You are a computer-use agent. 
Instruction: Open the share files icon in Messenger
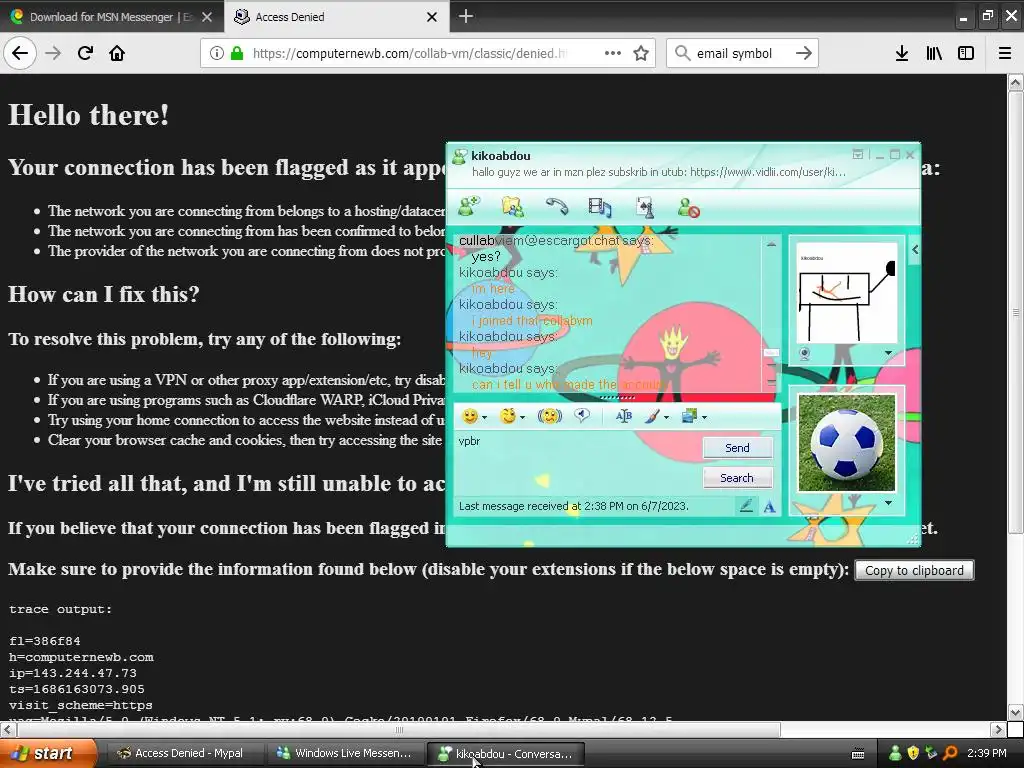513,207
